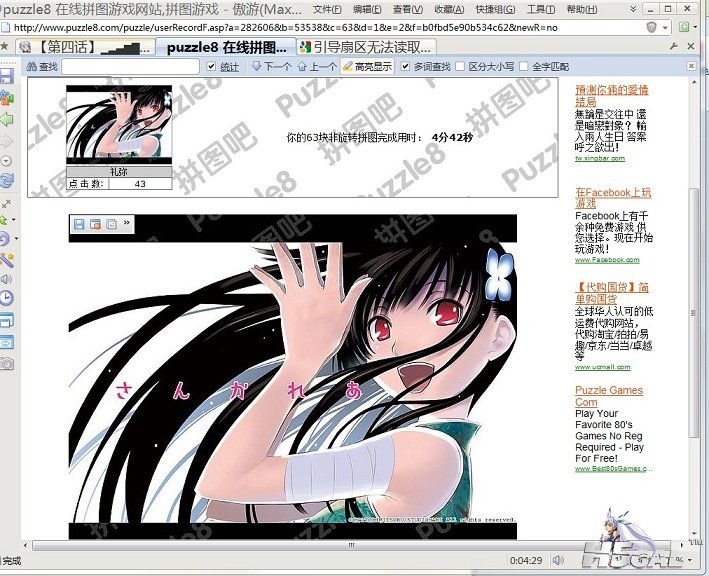Screen dimensions: 709x576
Task: Click 下一个 find next button
Action: tap(271, 67)
